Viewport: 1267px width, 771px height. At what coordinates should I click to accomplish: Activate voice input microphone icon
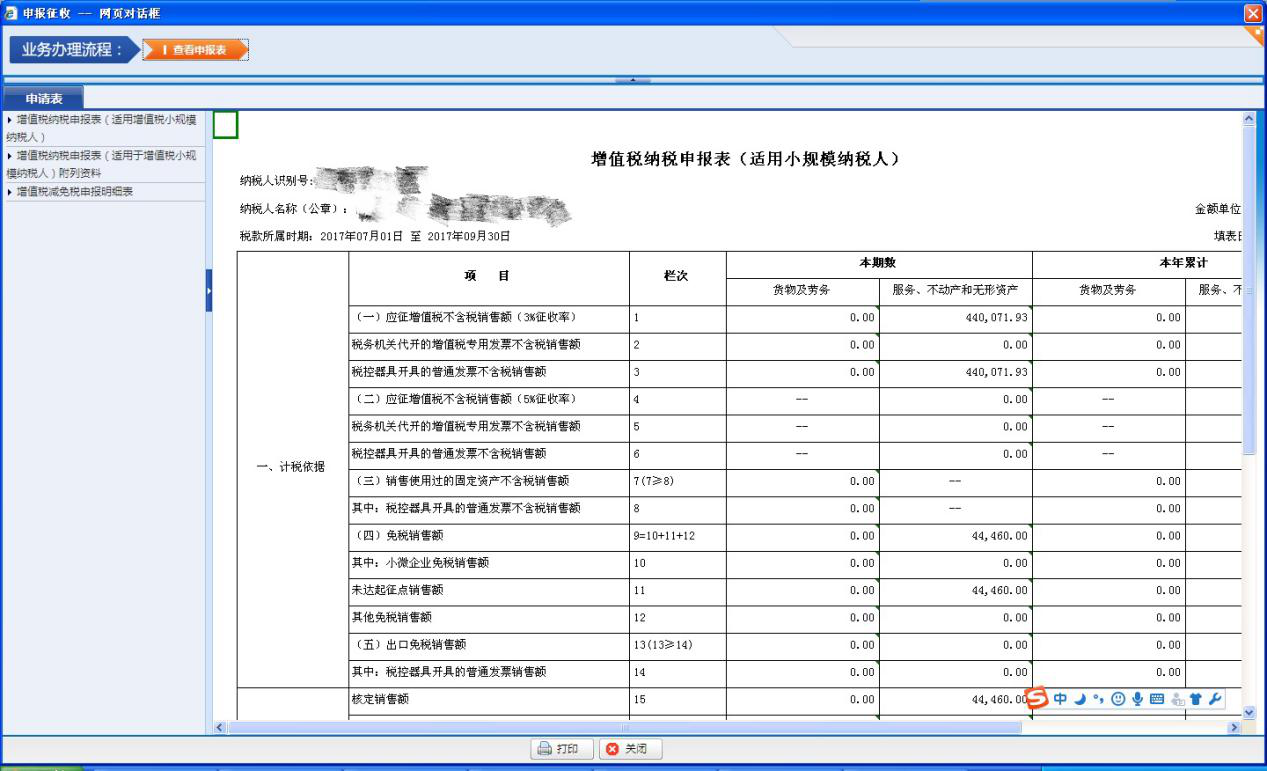[x=1137, y=698]
